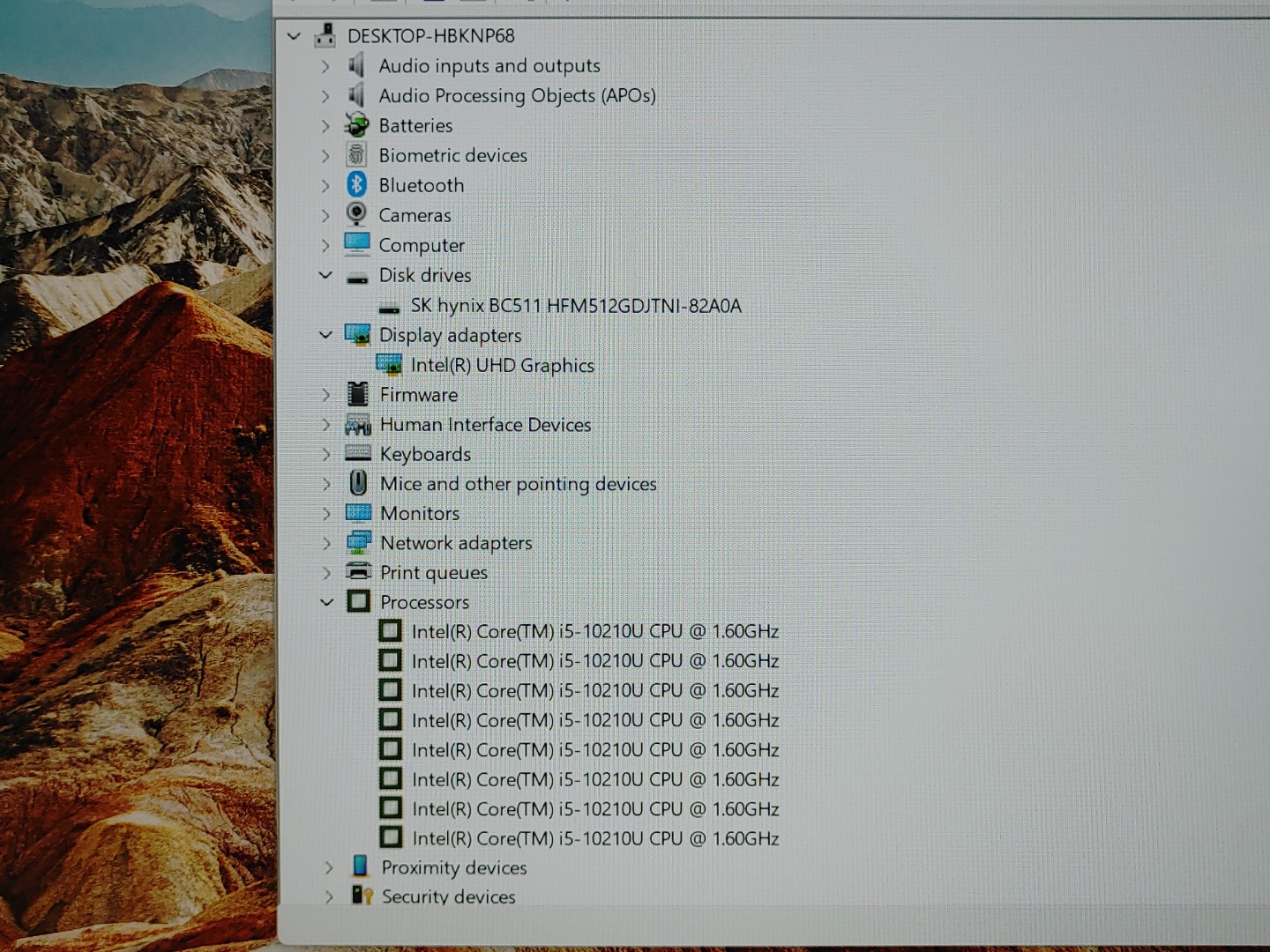Screen dimensions: 1270x952
Task: Expand the Monitors category
Action: [326, 513]
